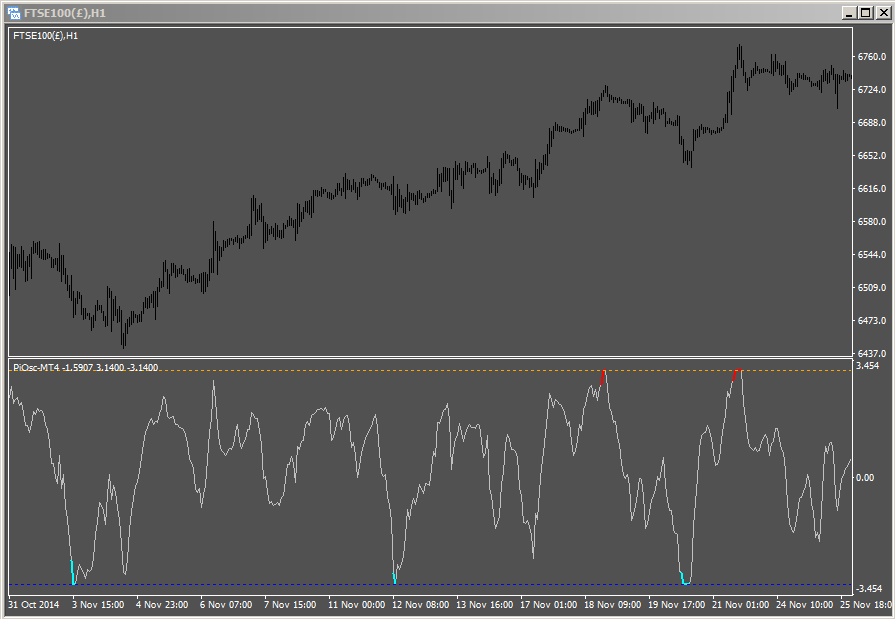Select the FTSE100(£),H1 label inside the chart
Viewport: 895px width, 619px height.
(x=45, y=36)
